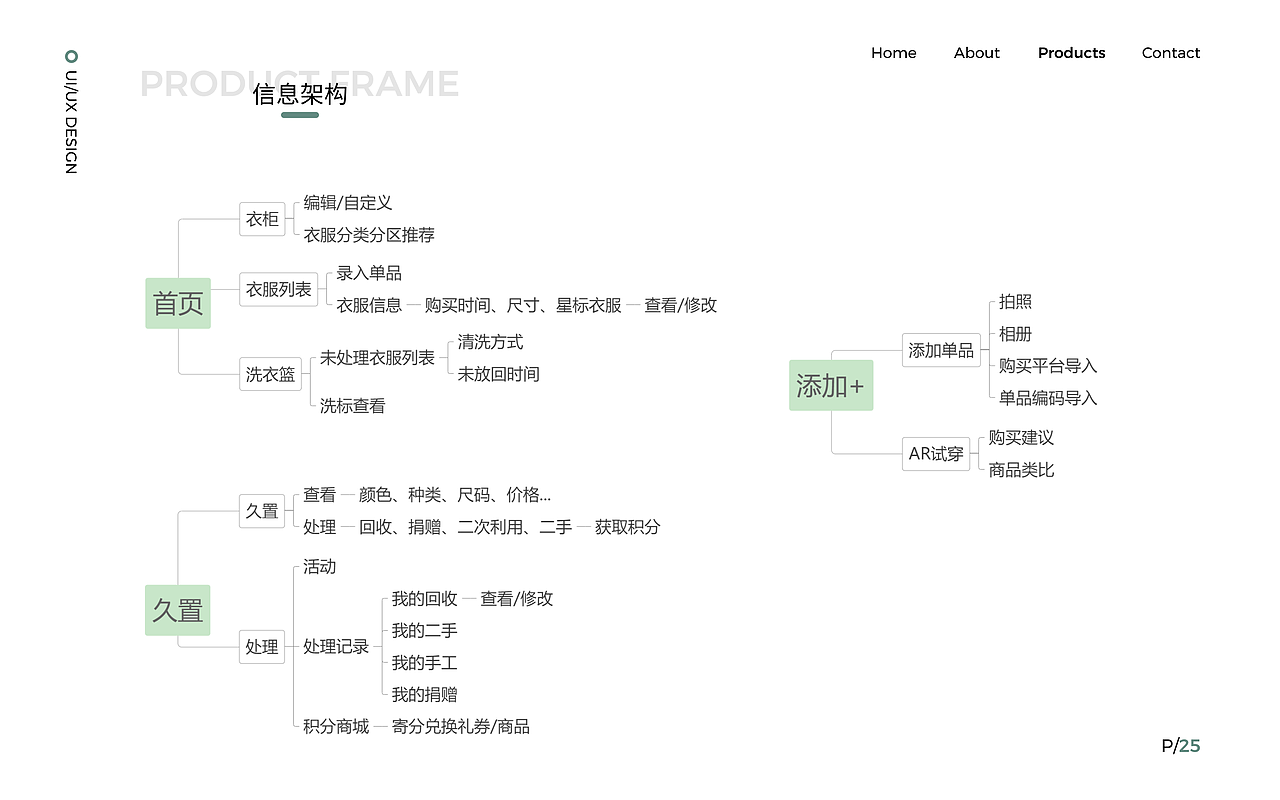Screen dimensions: 1280x800
Task: Open the 衣柜 branch node
Action: coord(262,219)
